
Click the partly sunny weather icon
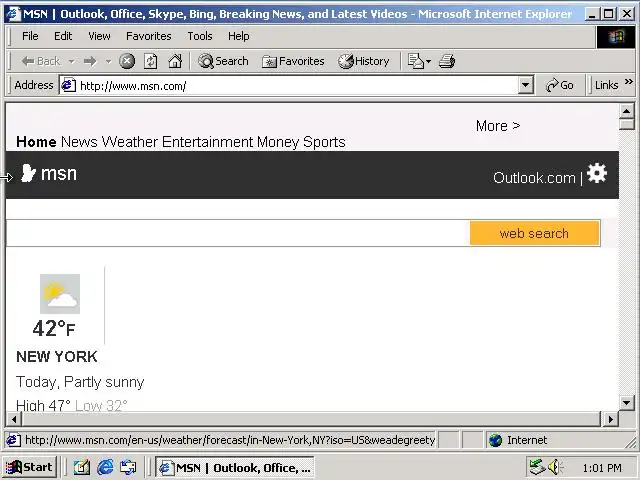click(x=60, y=294)
